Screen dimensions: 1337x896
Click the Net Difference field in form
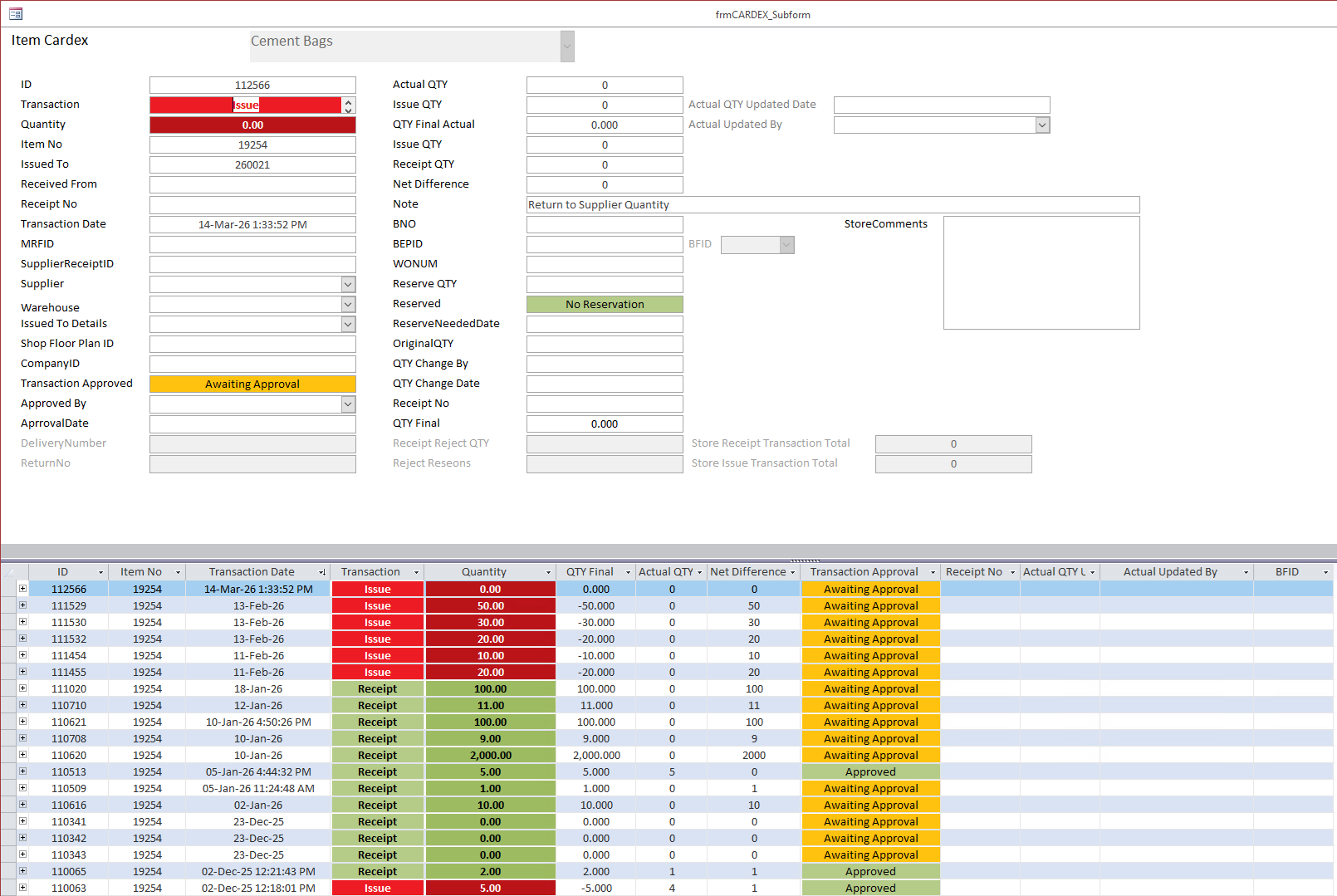[605, 184]
